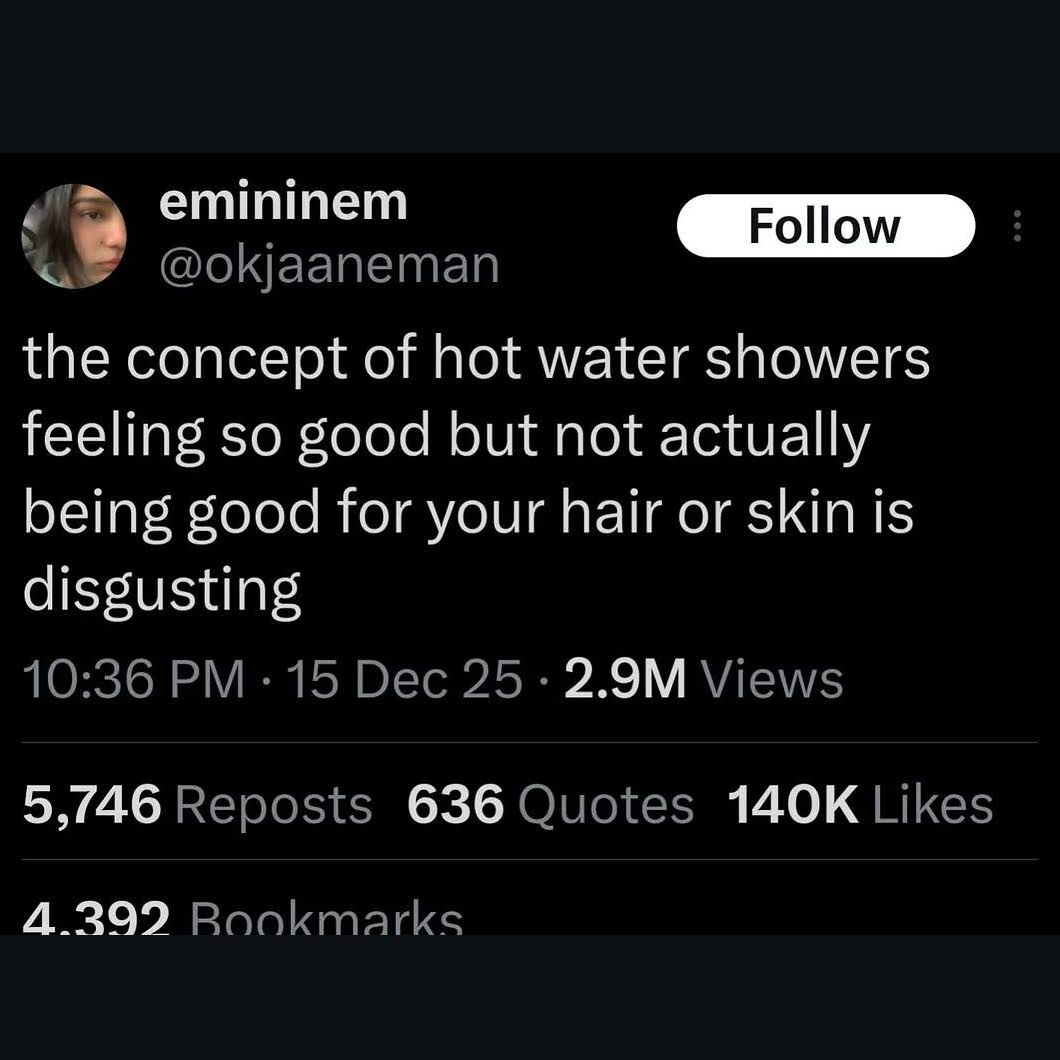Screen dimensions: 1060x1060
Task: Click the 5,746 repost count number
Action: coord(91,805)
